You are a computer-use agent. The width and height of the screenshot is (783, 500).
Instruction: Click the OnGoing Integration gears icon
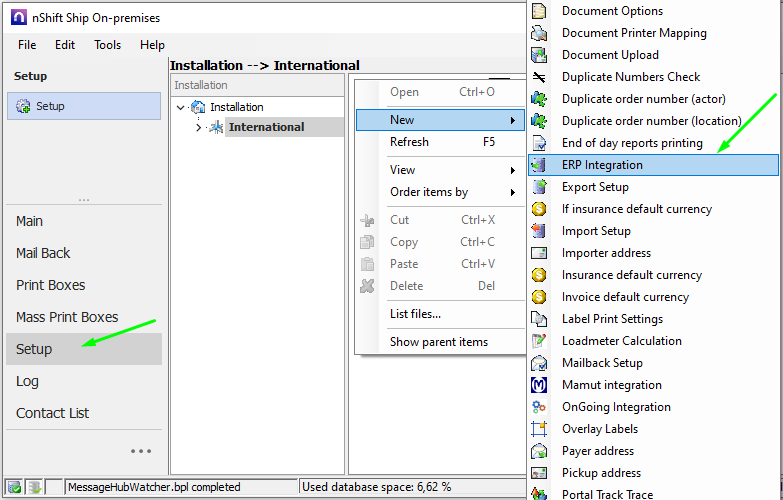coord(539,407)
